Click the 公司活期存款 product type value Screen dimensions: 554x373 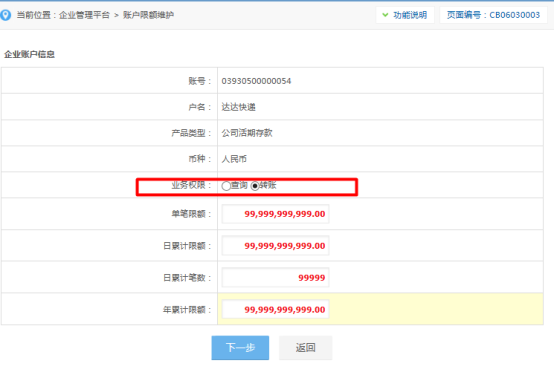[247, 133]
